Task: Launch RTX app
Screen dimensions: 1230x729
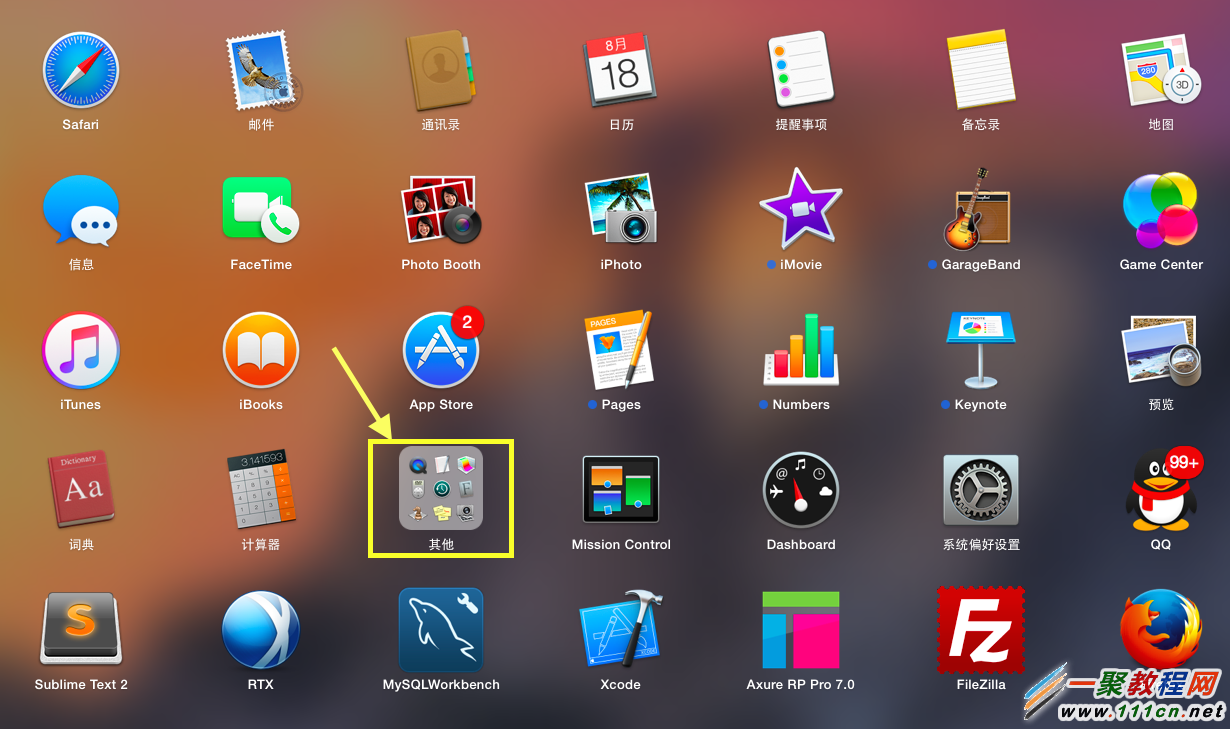Action: [261, 630]
